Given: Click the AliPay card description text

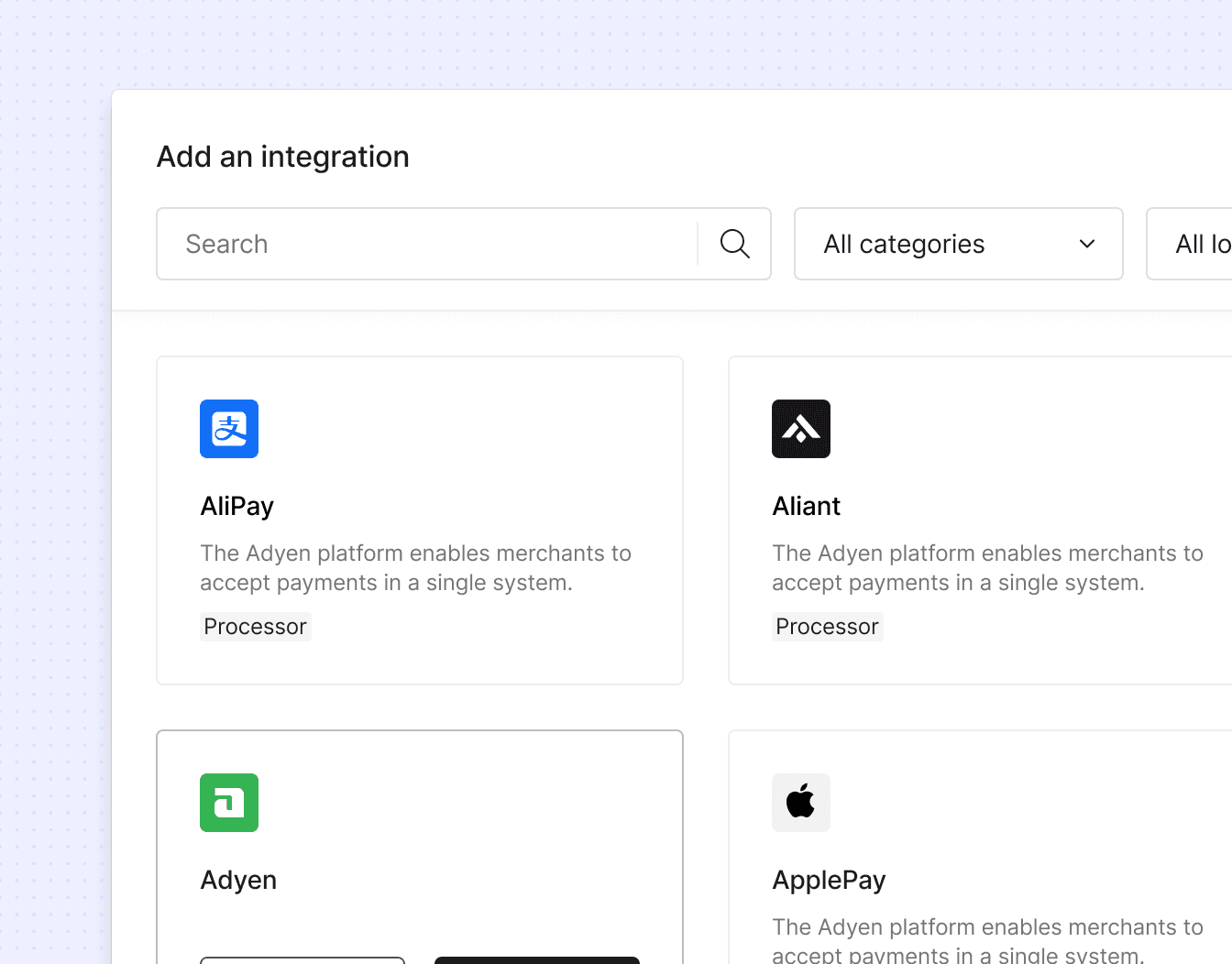Looking at the screenshot, I should coord(416,568).
